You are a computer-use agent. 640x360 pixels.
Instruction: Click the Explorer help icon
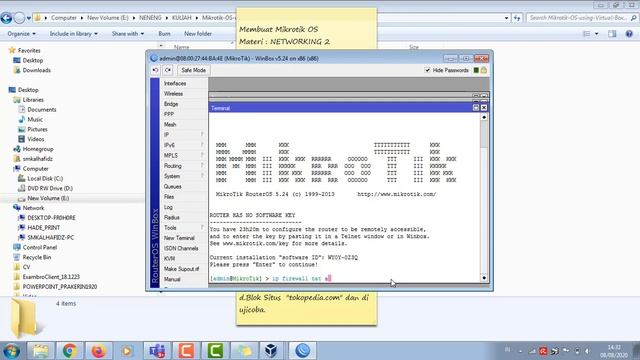point(629,34)
